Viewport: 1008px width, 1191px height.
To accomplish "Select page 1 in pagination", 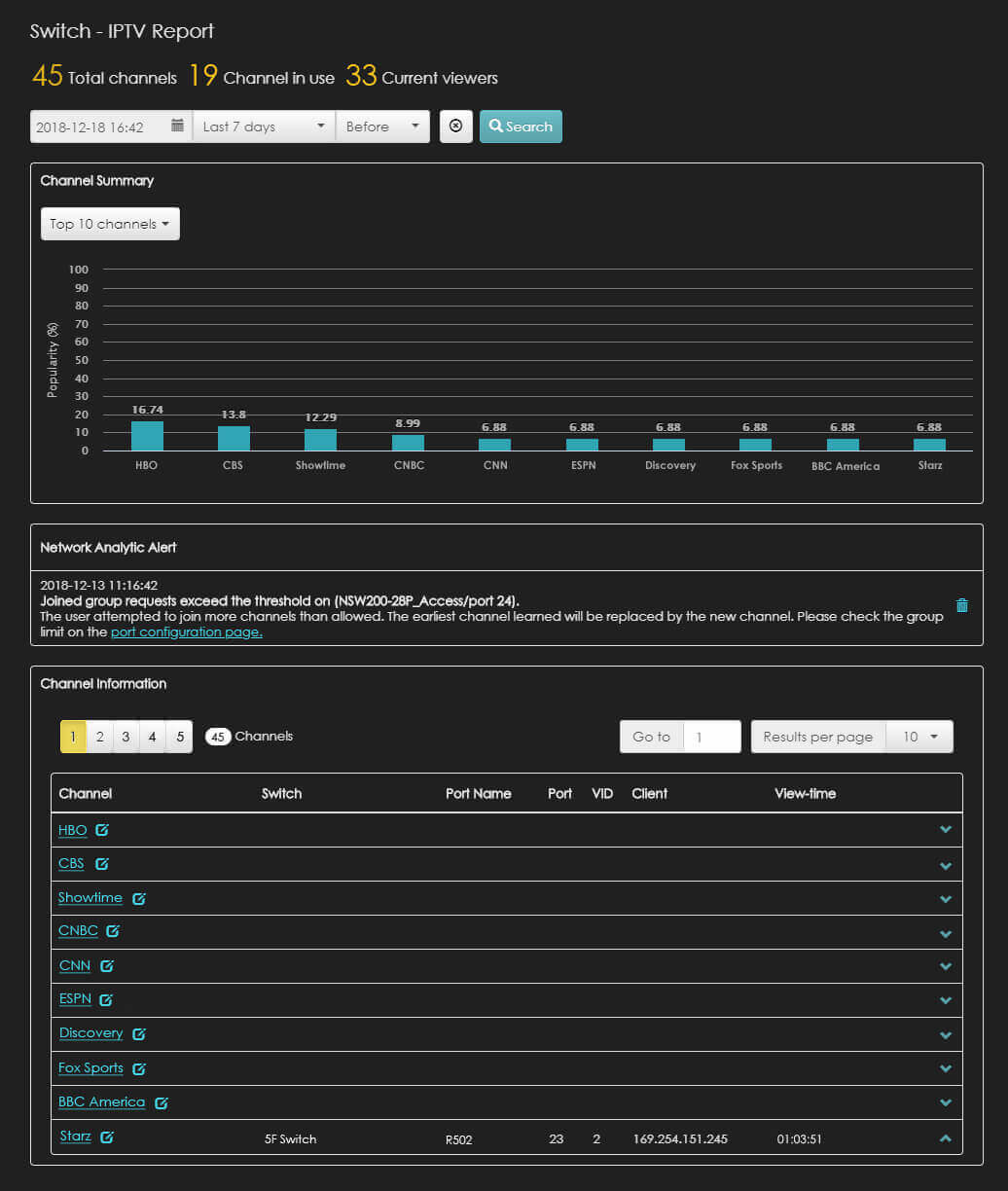I will pyautogui.click(x=73, y=737).
